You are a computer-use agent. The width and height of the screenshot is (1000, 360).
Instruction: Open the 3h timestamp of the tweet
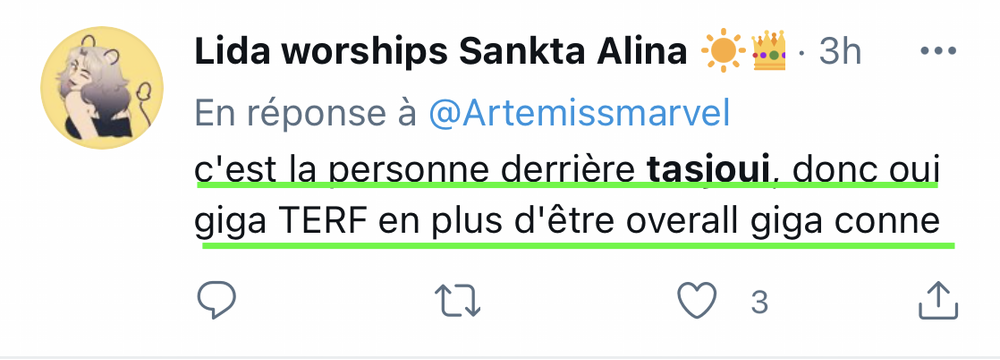click(839, 51)
